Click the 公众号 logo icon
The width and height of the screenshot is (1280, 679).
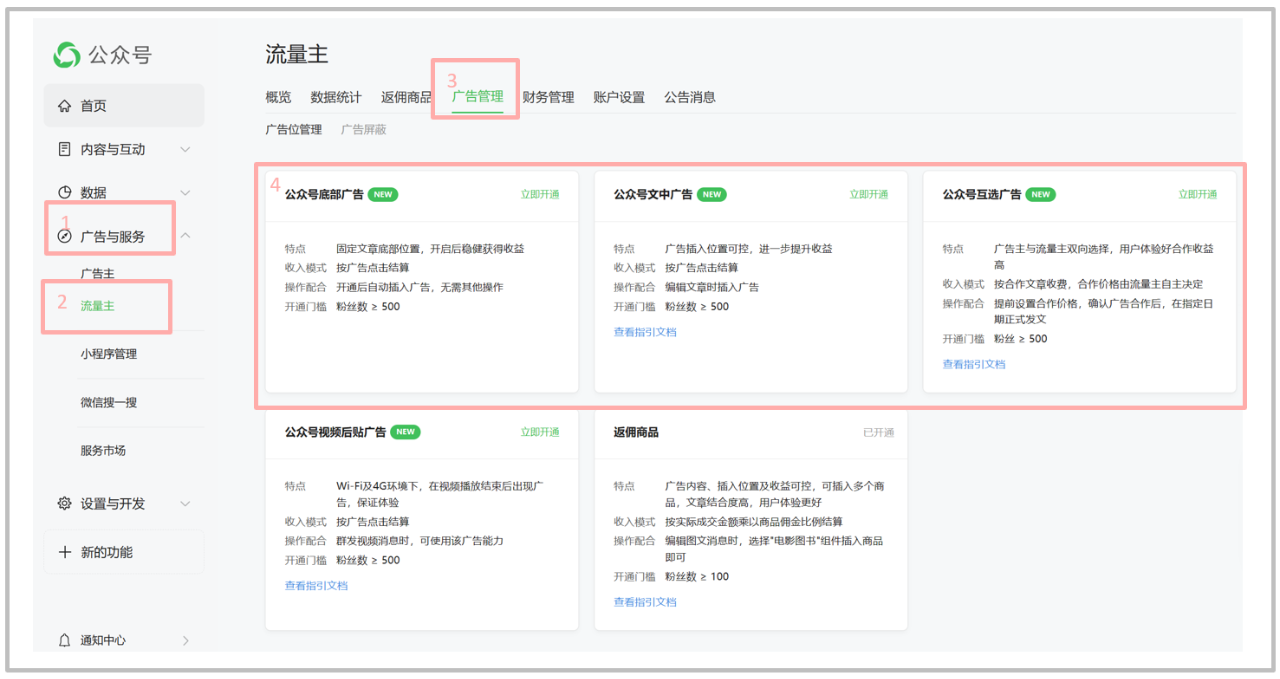point(67,55)
